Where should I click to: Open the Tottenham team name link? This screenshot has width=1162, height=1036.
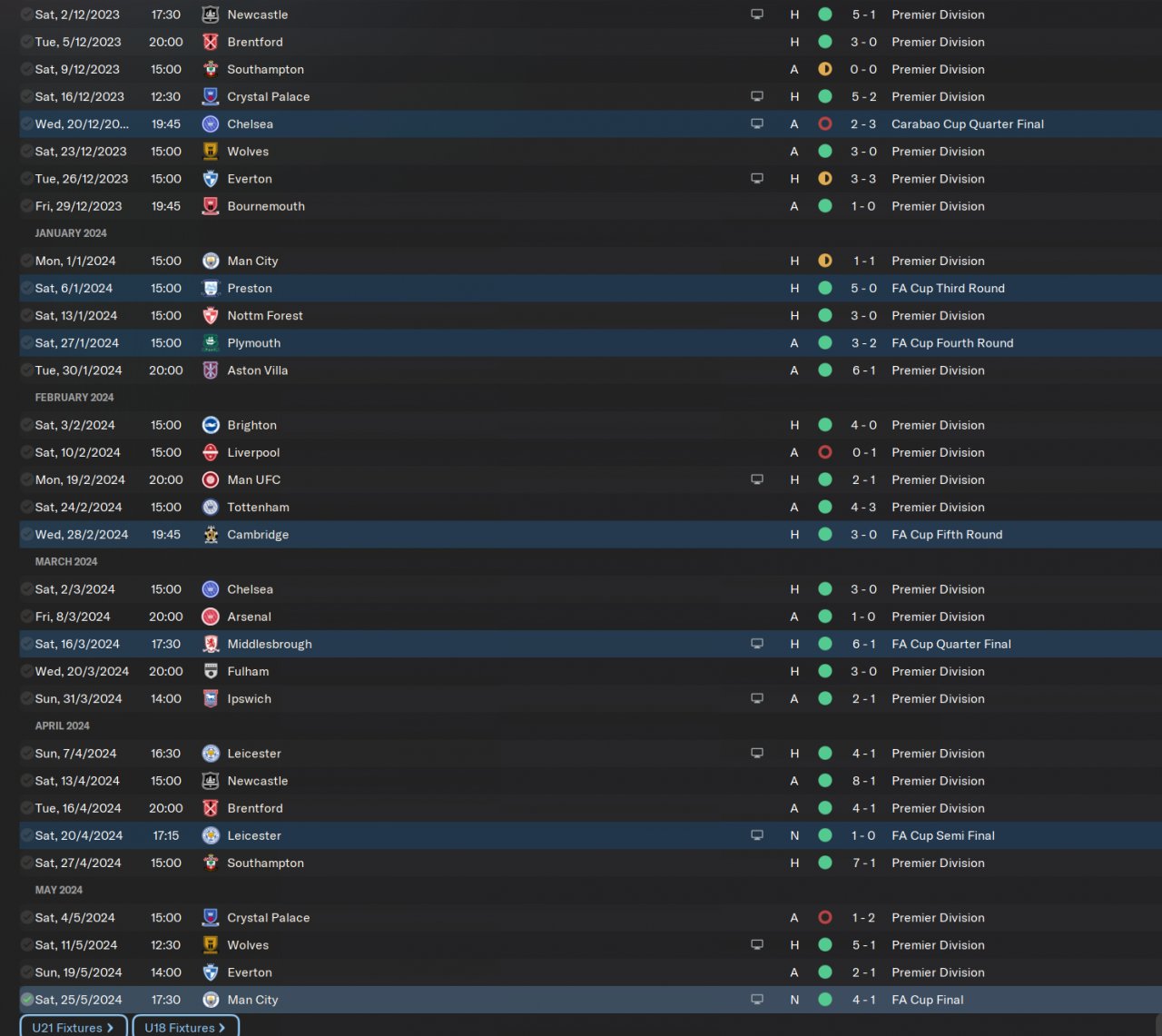[259, 508]
